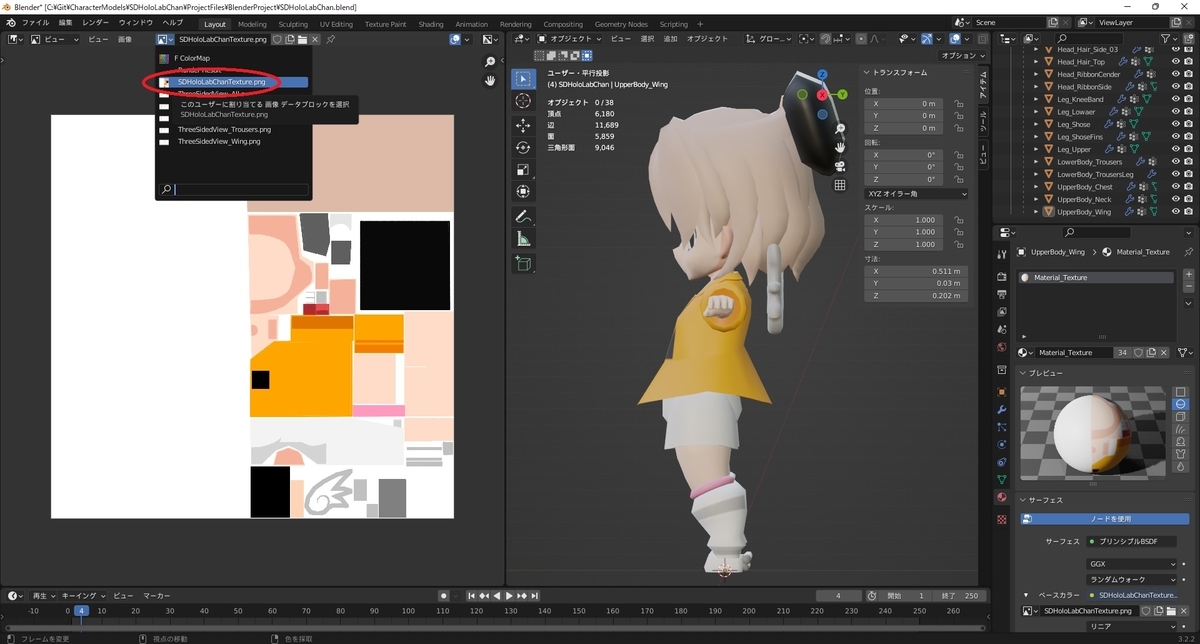Screen dimensions: 1200x644
Task: Open the Material properties tab icon
Action: pos(1002,497)
